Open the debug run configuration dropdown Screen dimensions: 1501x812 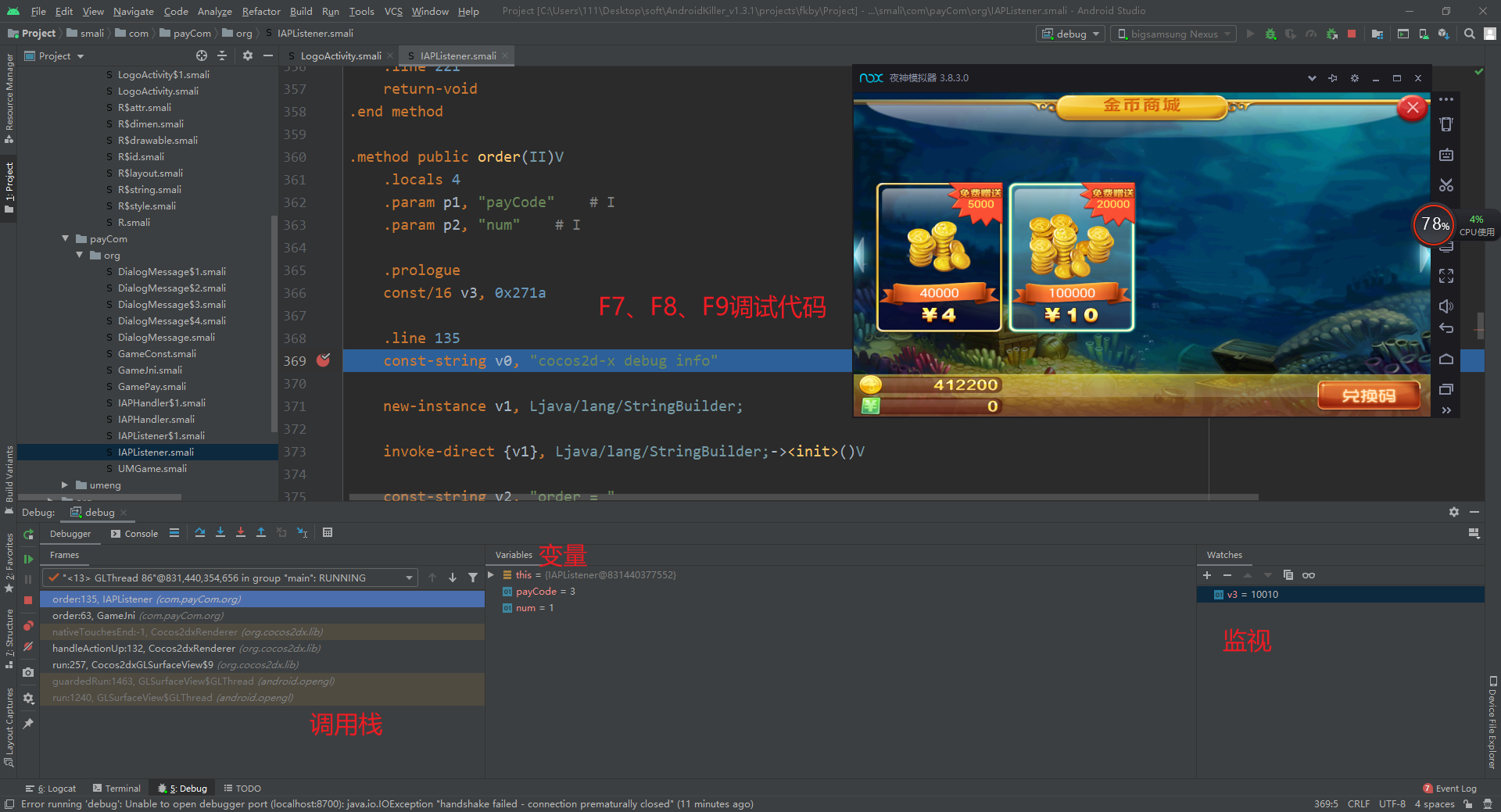tap(1069, 34)
